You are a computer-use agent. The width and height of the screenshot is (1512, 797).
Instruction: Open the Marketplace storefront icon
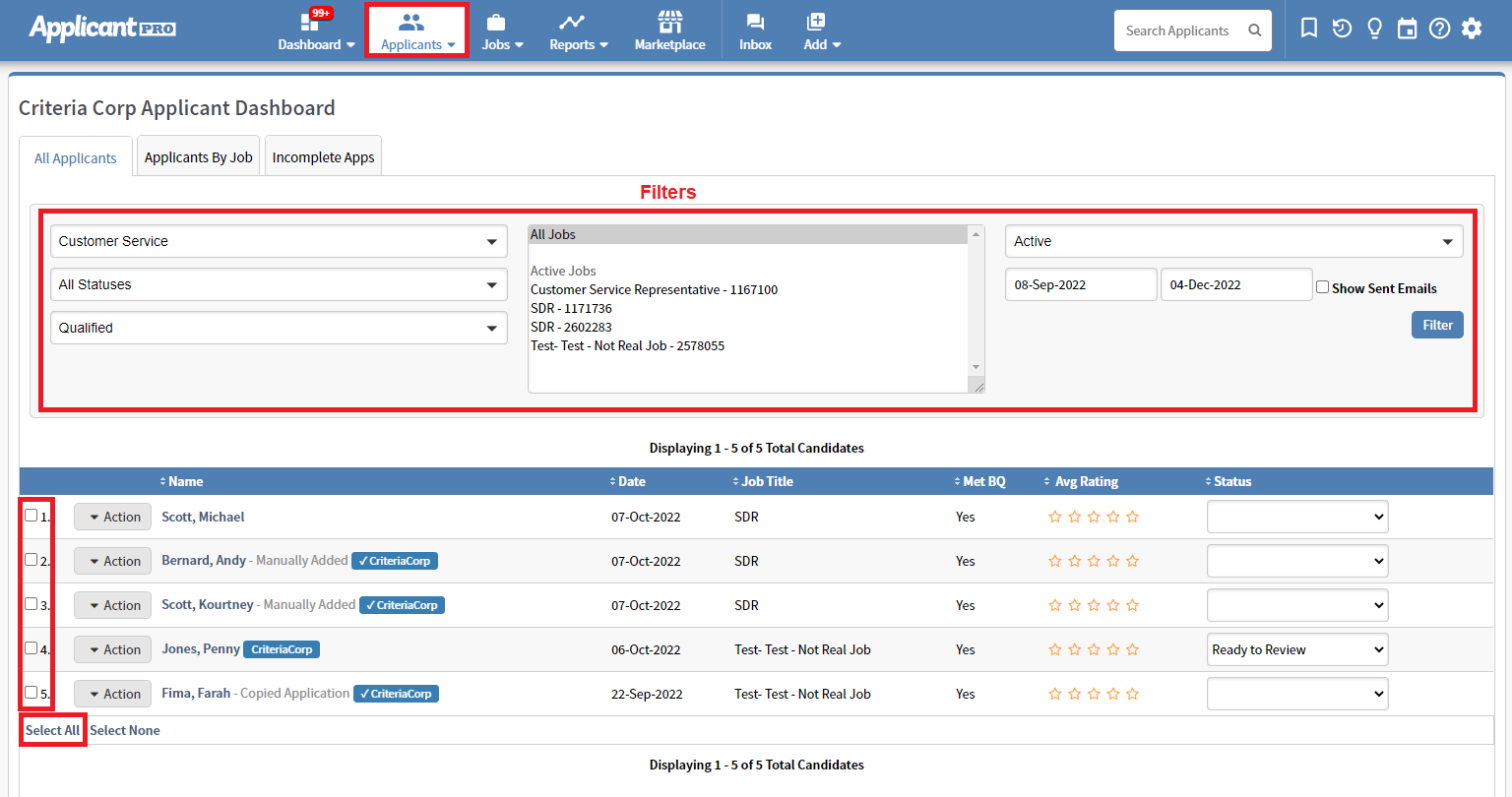pyautogui.click(x=669, y=22)
